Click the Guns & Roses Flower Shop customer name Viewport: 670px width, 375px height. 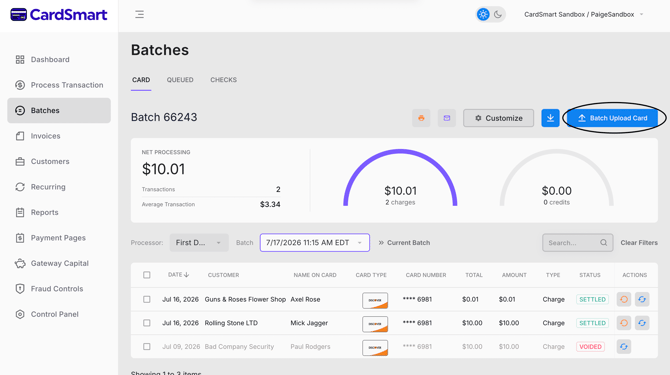(x=245, y=299)
